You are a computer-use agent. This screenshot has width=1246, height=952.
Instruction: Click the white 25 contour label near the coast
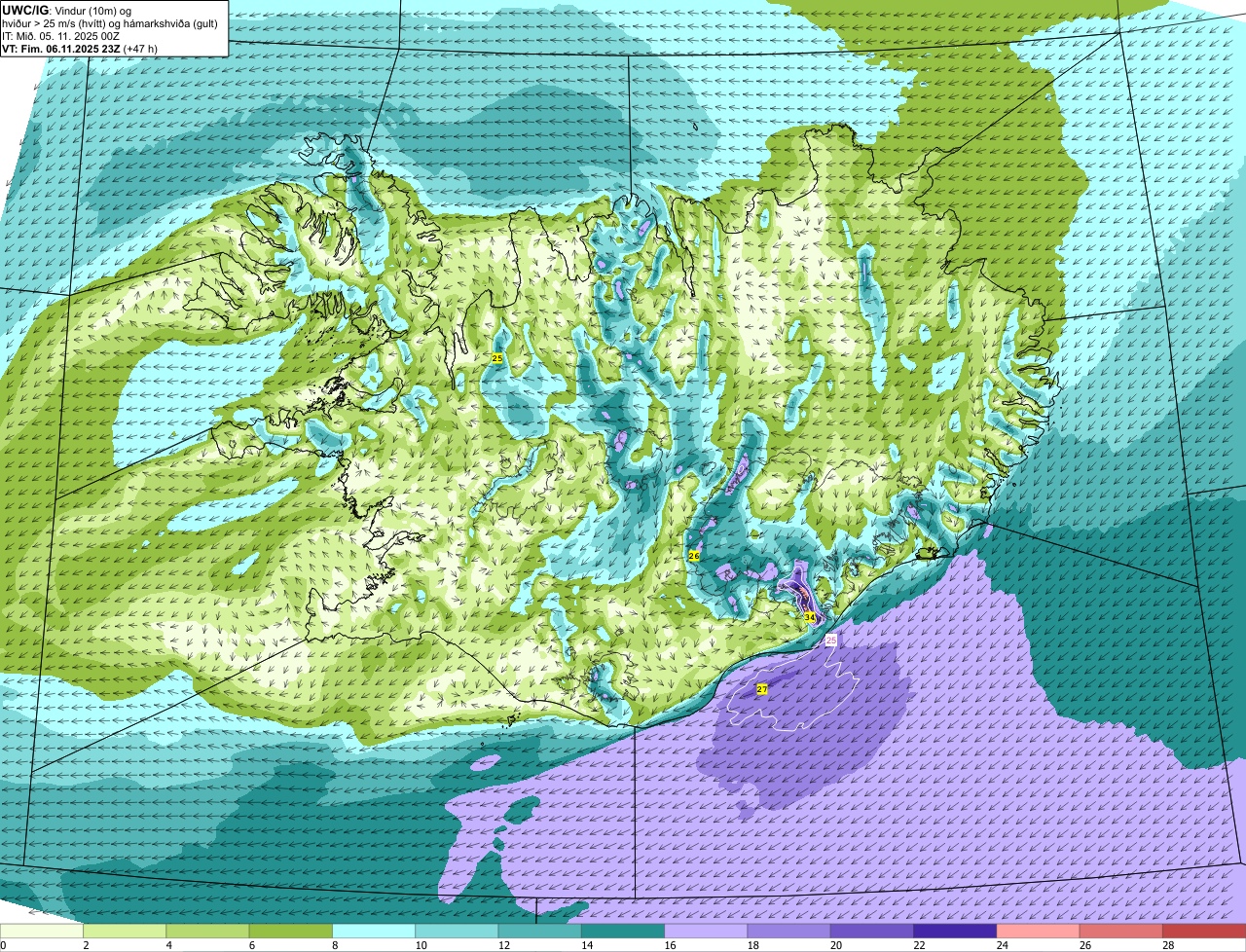pyautogui.click(x=830, y=640)
